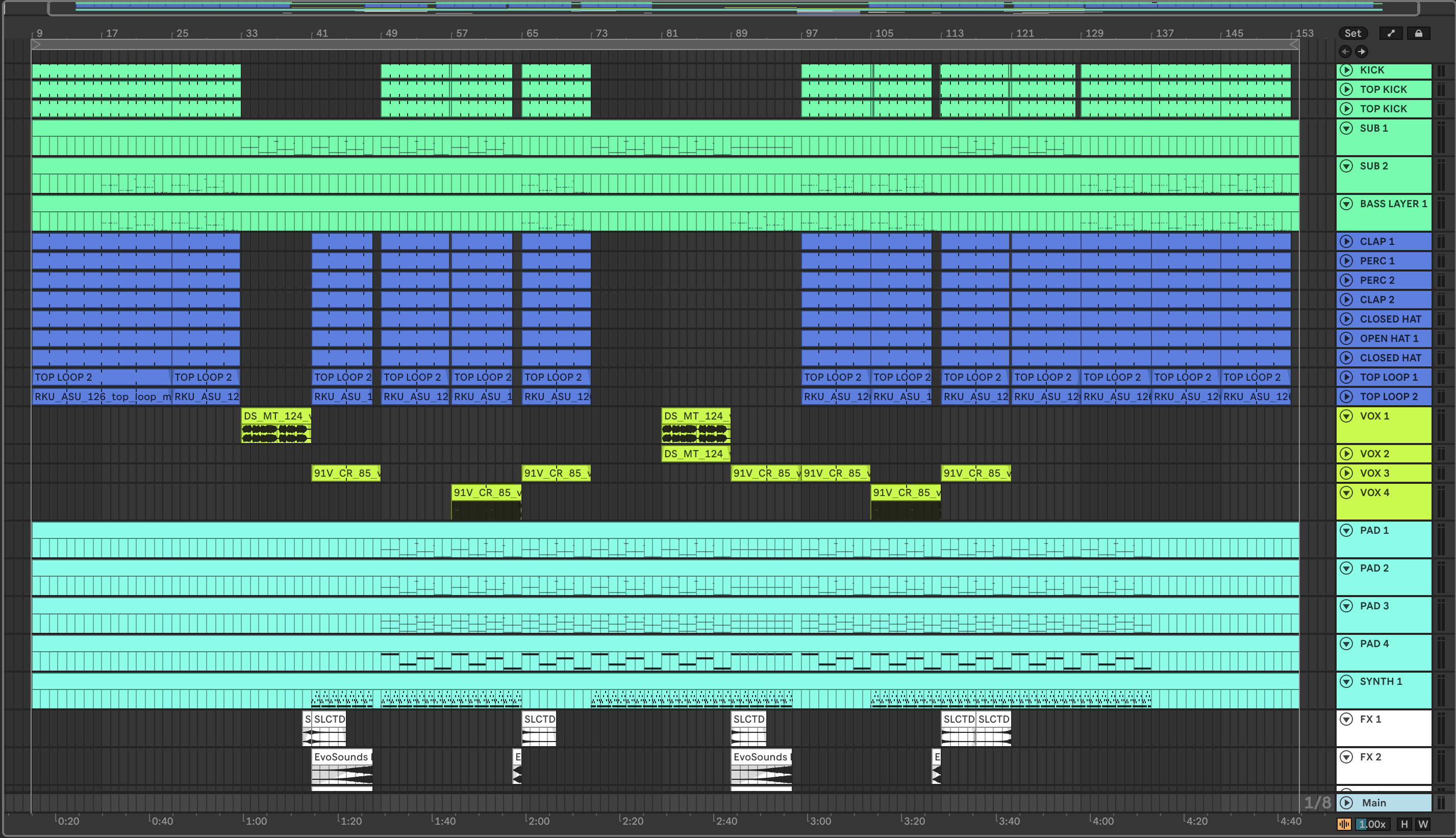Unfold the KICK track

tap(1346, 70)
